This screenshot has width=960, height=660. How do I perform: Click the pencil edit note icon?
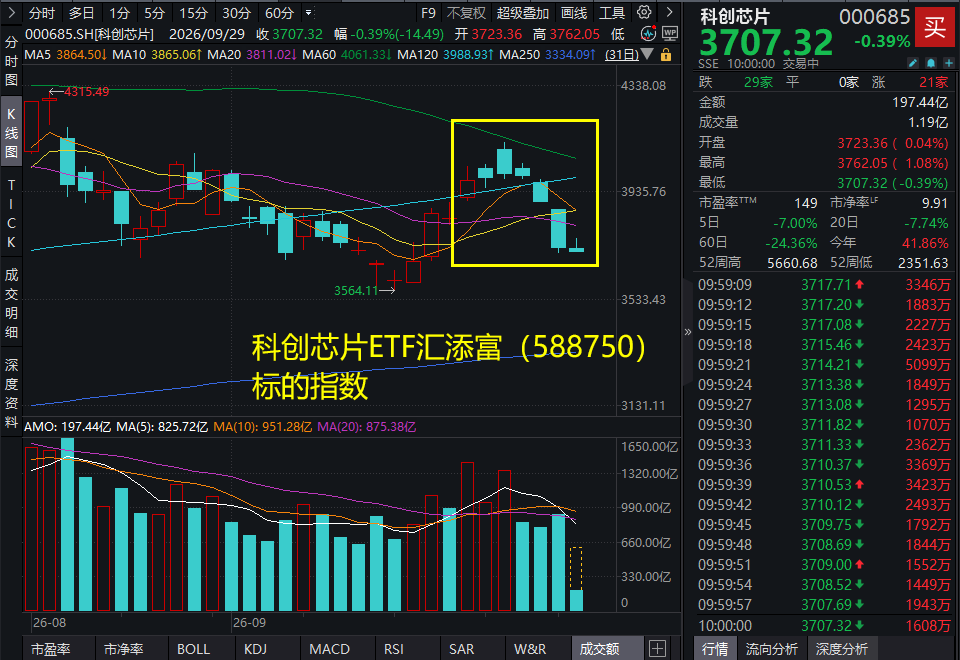pos(913,63)
